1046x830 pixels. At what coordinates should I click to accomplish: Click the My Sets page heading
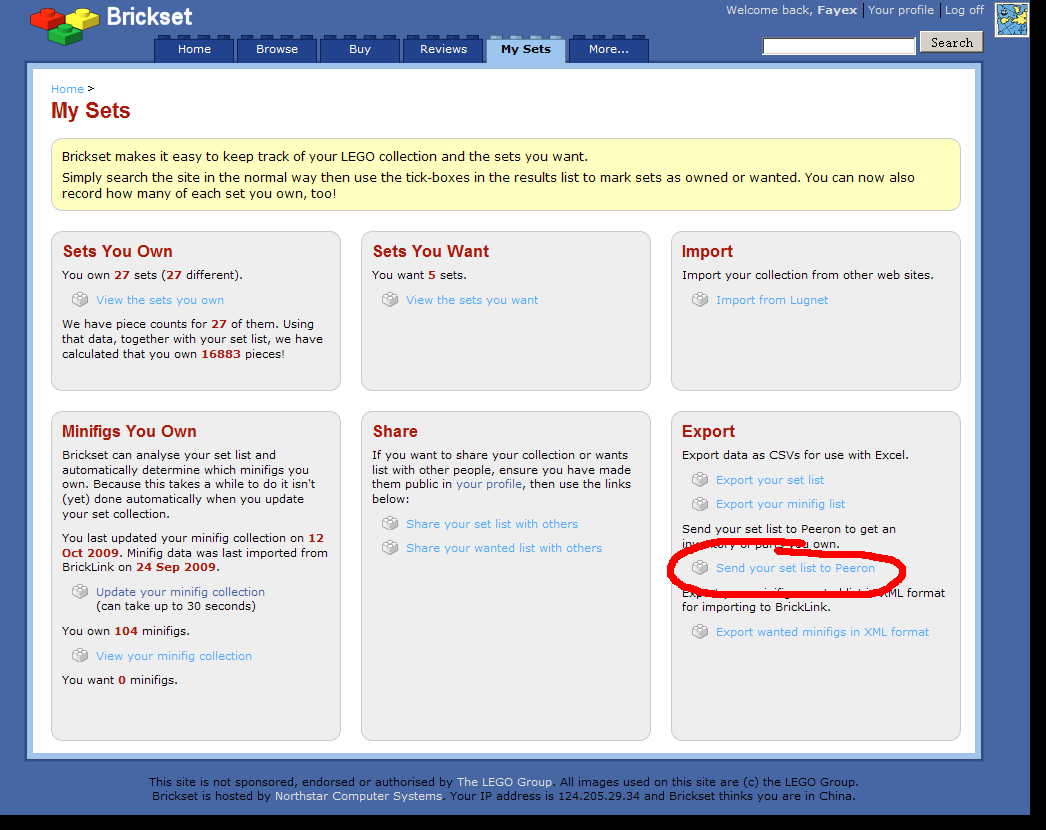tap(91, 111)
